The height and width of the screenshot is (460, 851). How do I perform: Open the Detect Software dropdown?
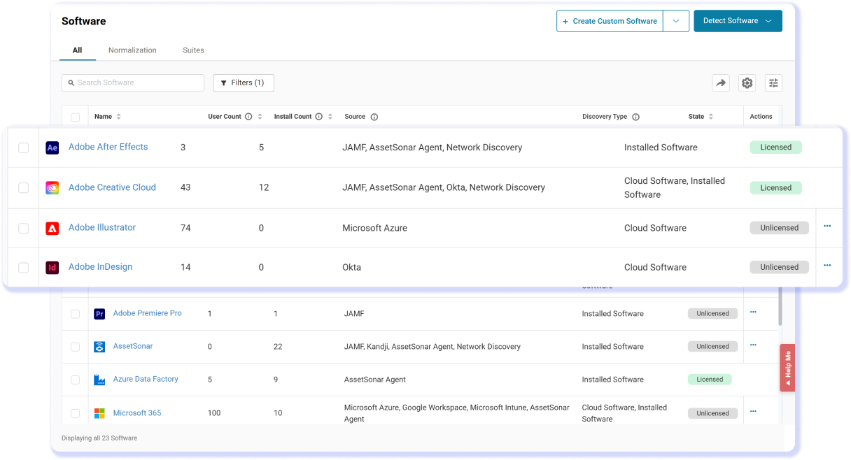coord(738,21)
